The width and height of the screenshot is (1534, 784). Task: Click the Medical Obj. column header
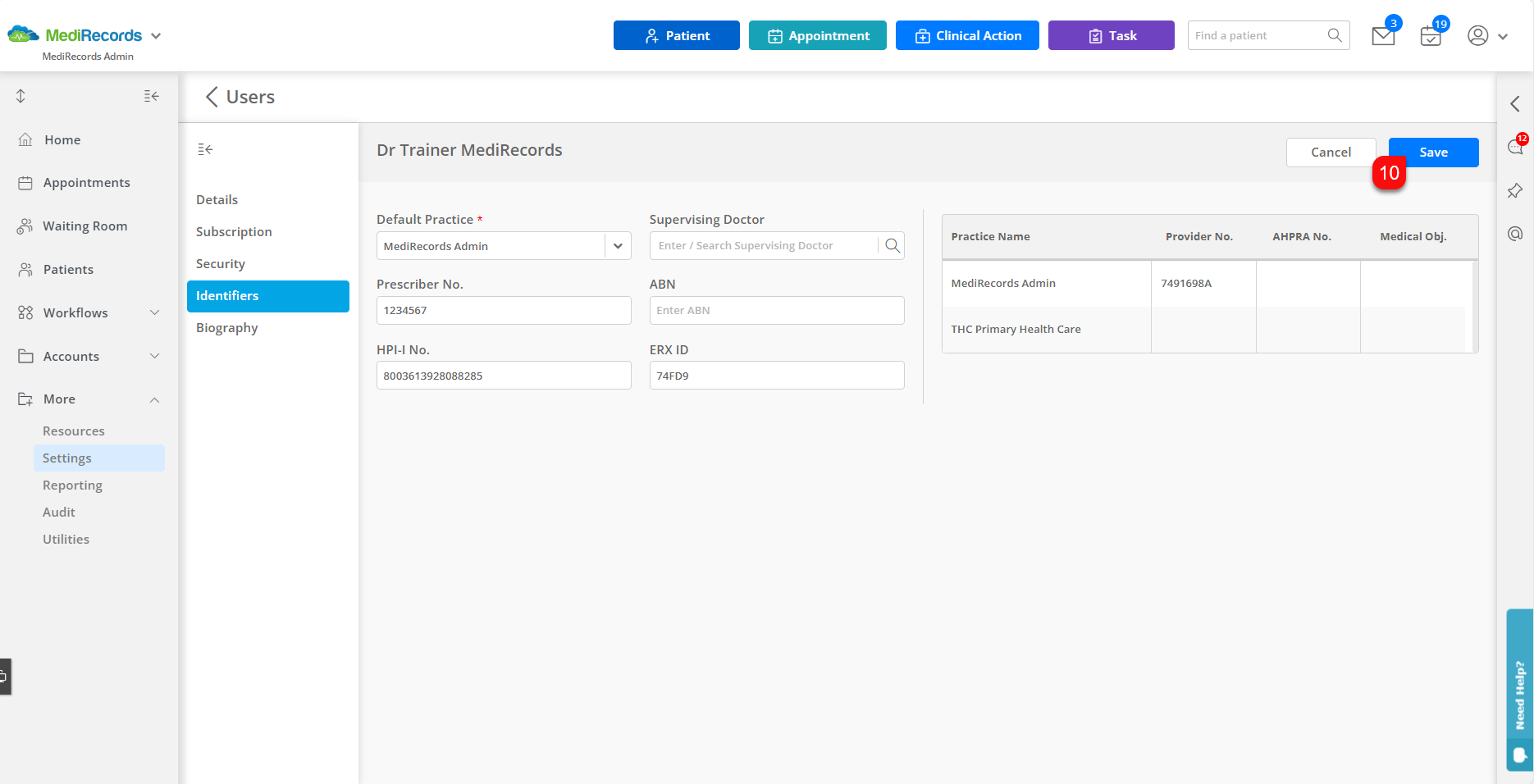(x=1413, y=236)
